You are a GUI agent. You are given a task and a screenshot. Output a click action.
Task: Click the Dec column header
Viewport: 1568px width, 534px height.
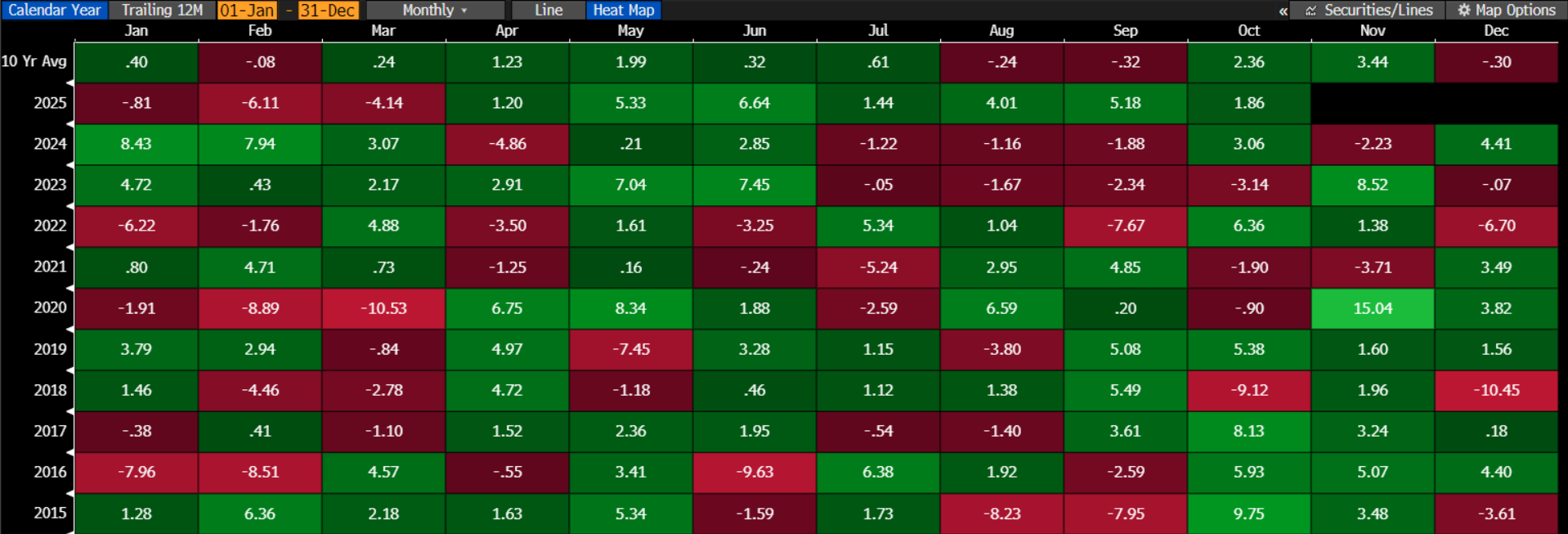(x=1495, y=31)
